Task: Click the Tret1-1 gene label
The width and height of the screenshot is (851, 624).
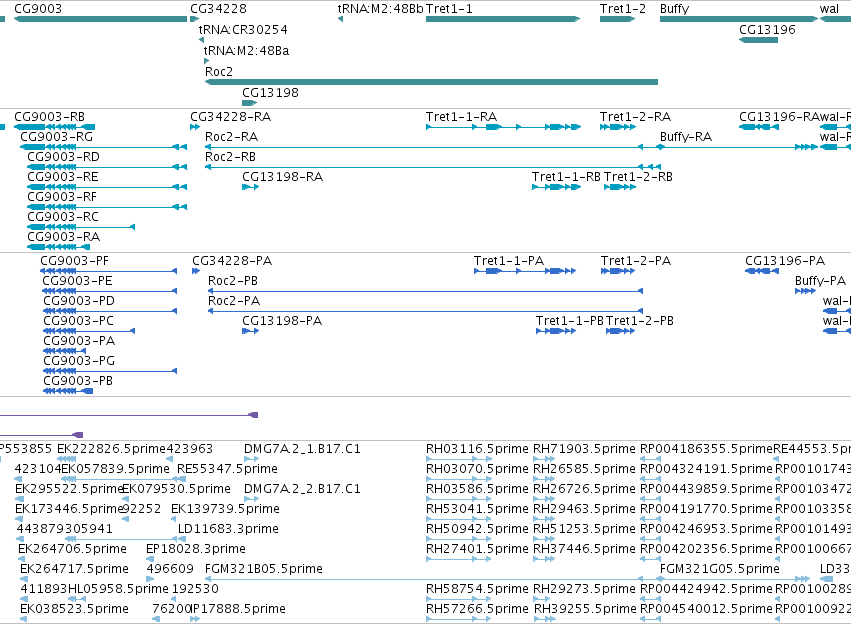Action: [x=449, y=9]
